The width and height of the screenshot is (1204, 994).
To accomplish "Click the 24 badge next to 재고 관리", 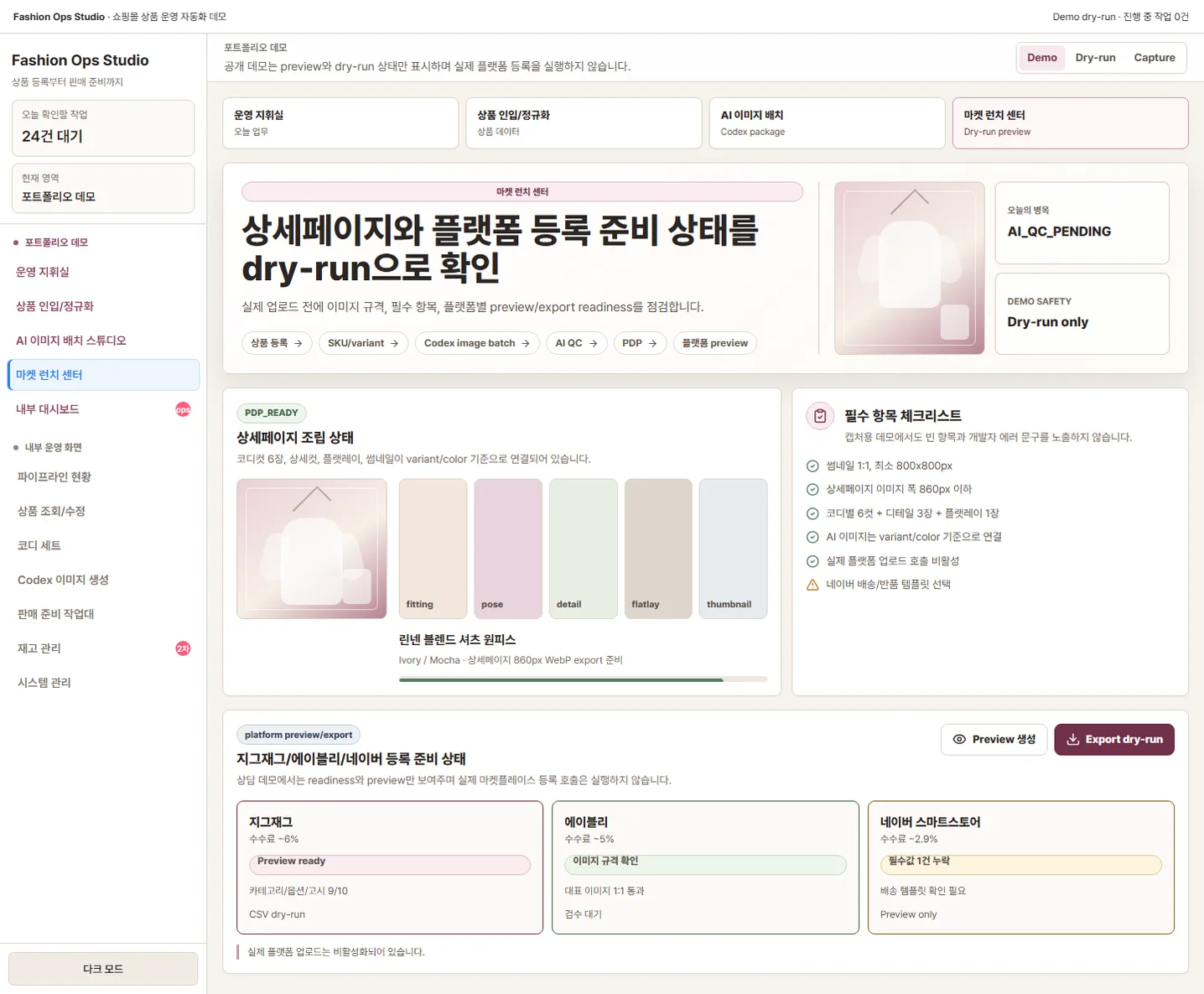I will tap(183, 648).
